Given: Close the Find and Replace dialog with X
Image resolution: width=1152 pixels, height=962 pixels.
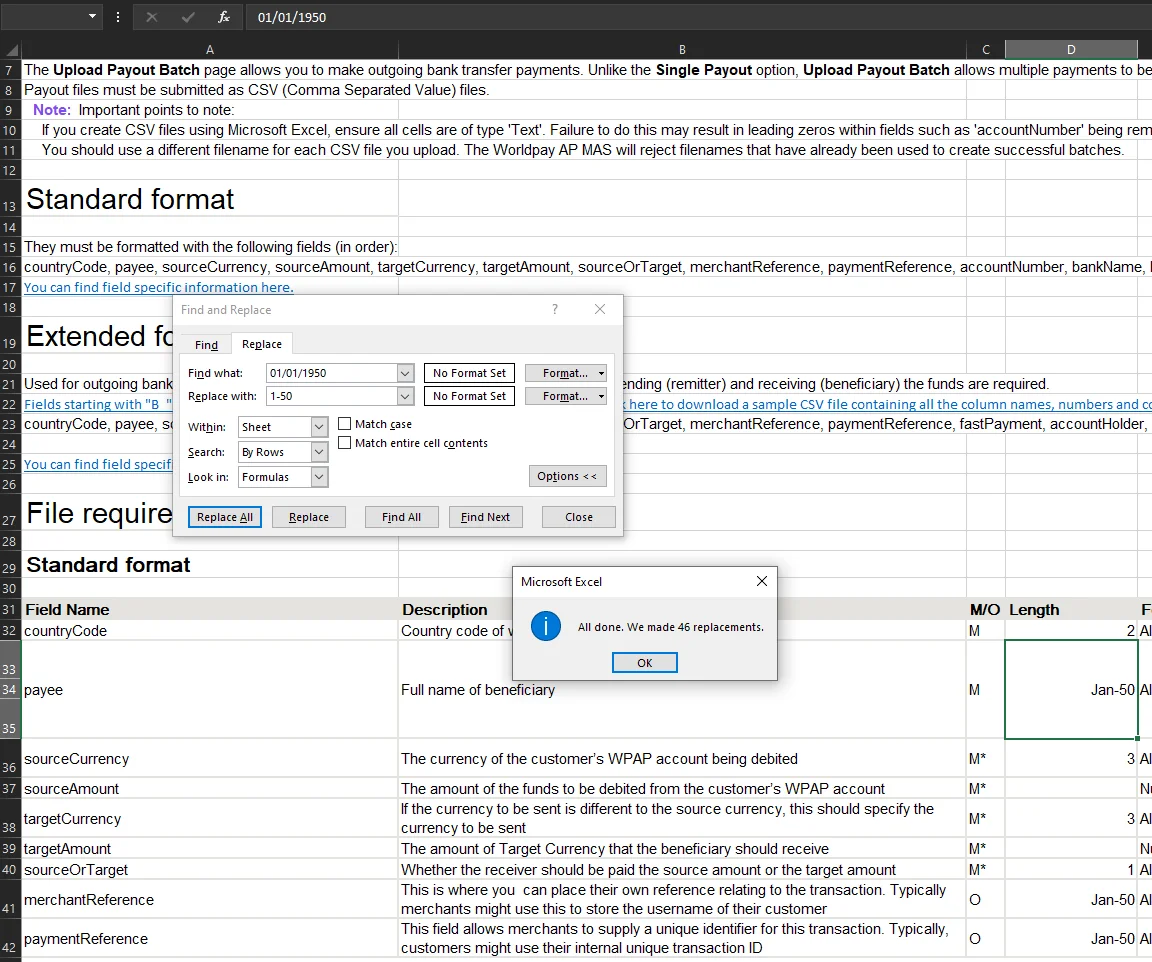Looking at the screenshot, I should (x=600, y=309).
